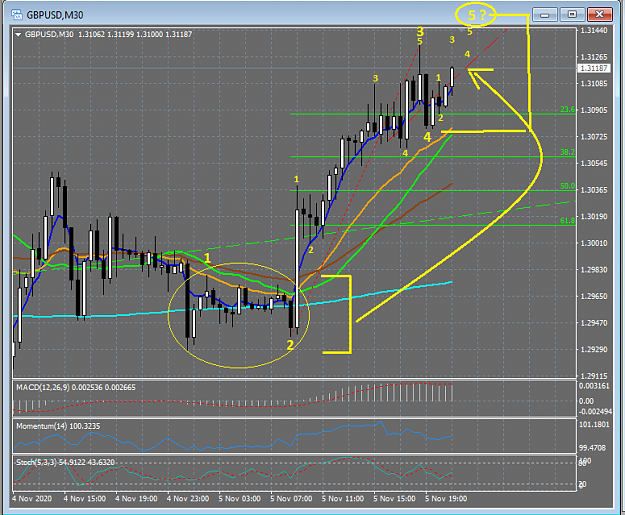
Task: Click the 5 Nov 19:00 time axis label
Action: [x=446, y=499]
